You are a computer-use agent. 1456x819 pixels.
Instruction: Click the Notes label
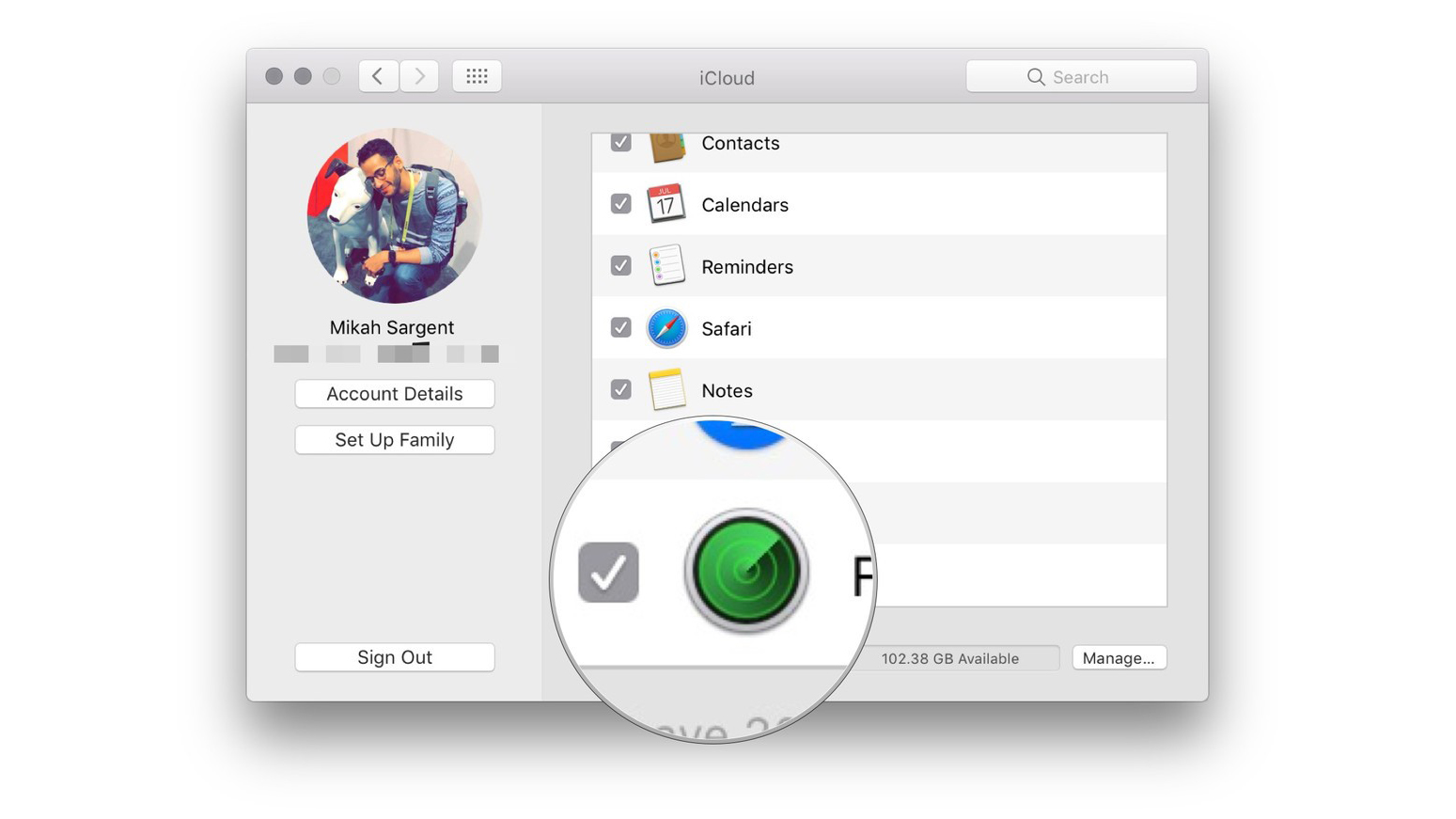tap(727, 391)
